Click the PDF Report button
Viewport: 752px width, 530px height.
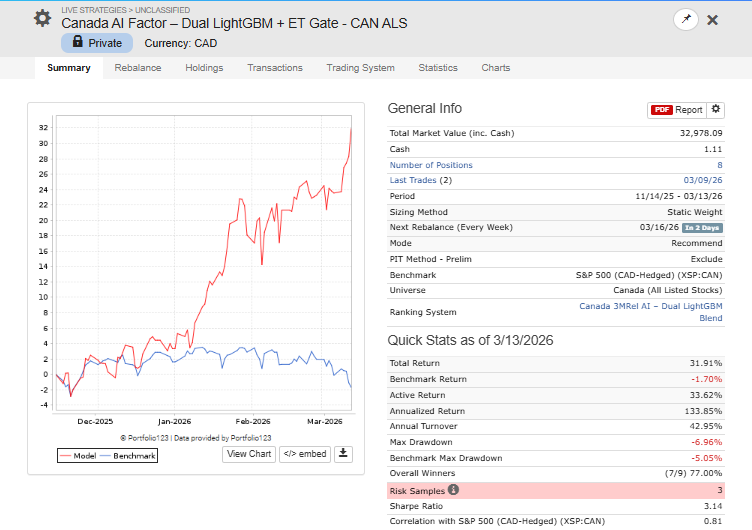point(677,110)
